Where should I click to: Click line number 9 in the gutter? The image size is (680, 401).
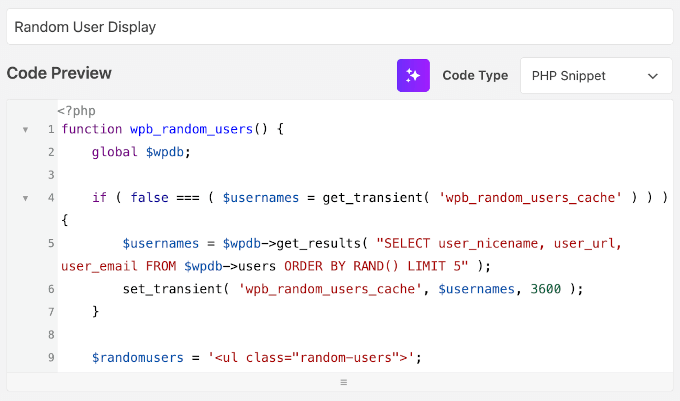coord(49,357)
